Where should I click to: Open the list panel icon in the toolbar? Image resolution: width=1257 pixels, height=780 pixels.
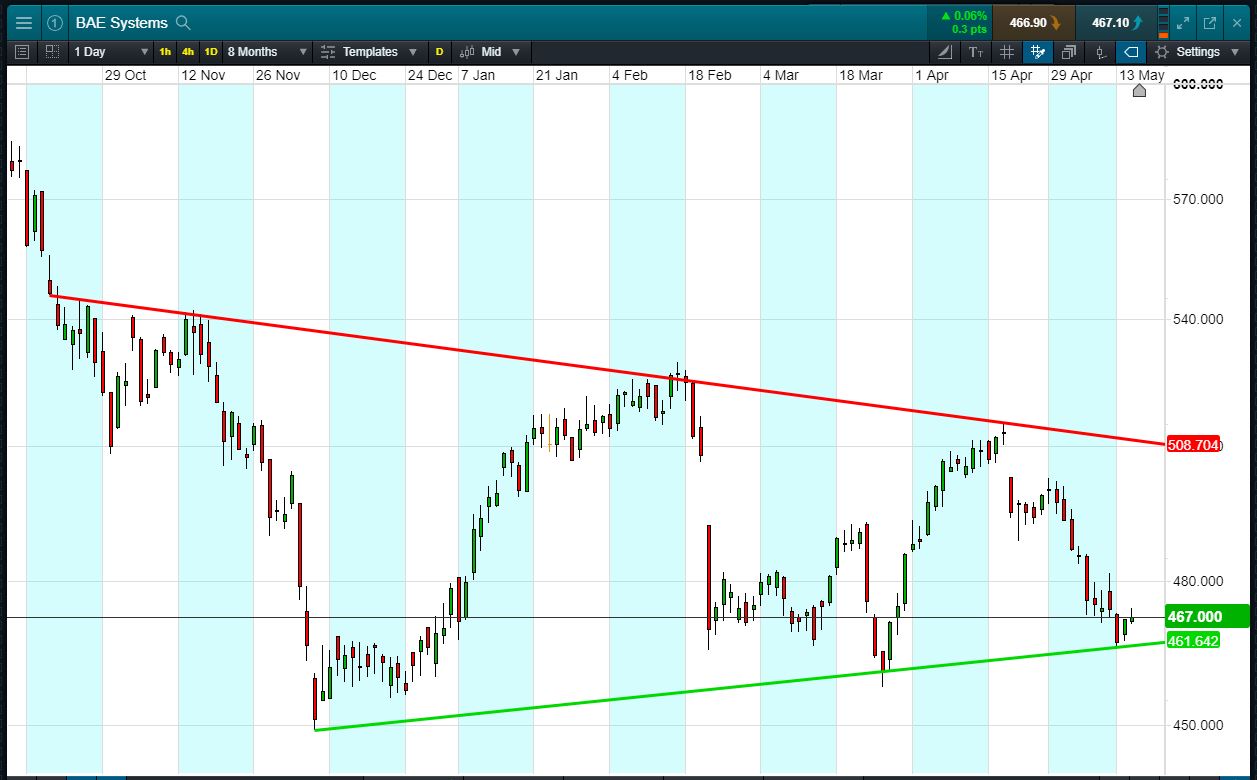(23, 51)
